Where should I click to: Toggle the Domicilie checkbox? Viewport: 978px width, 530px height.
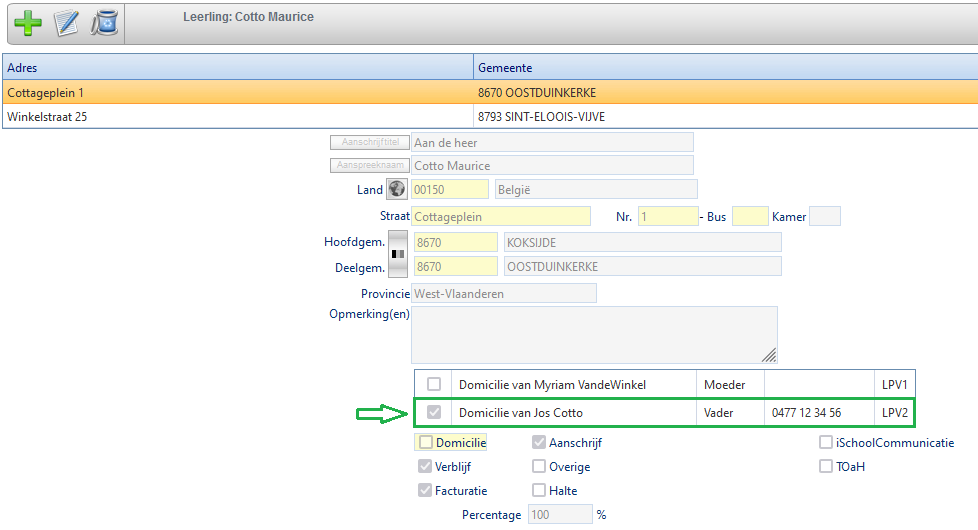(x=427, y=442)
